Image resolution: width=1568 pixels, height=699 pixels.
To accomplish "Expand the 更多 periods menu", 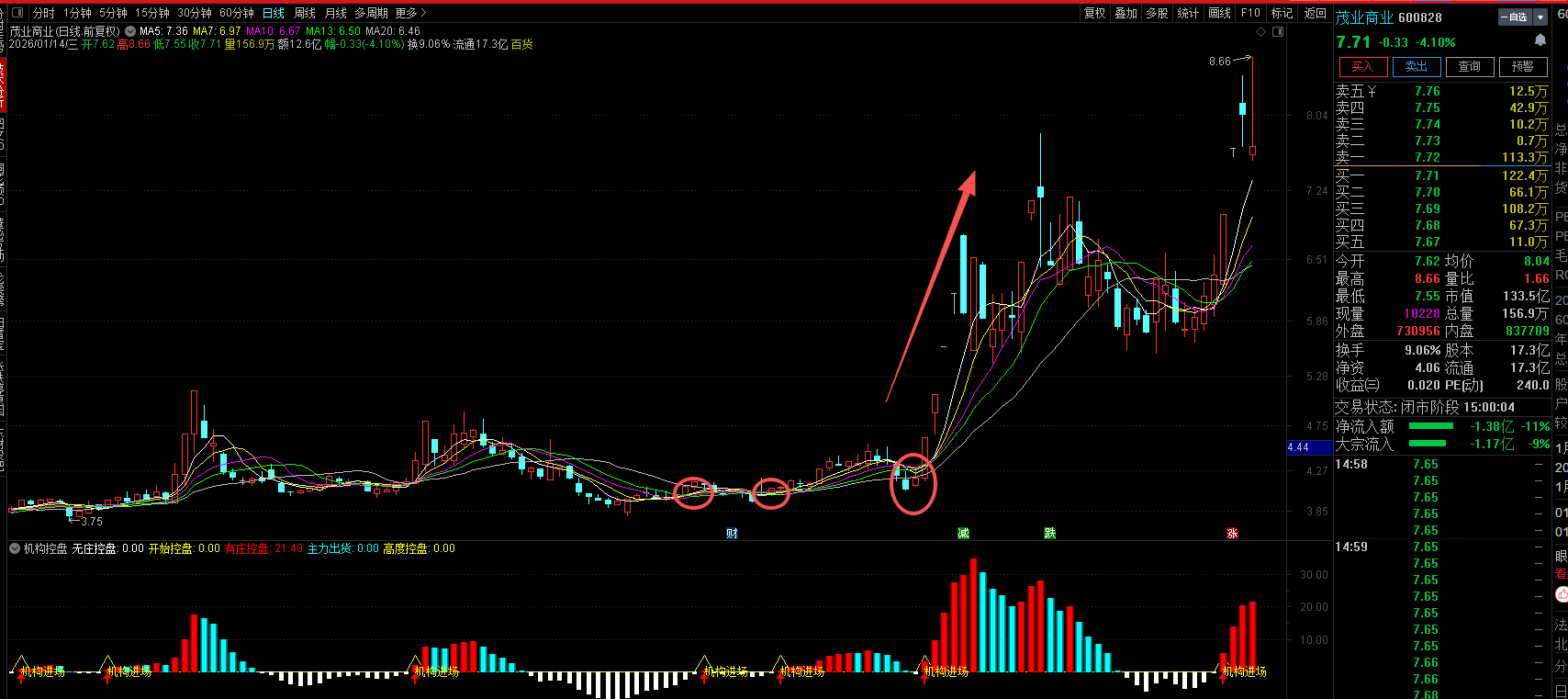I will pos(410,13).
